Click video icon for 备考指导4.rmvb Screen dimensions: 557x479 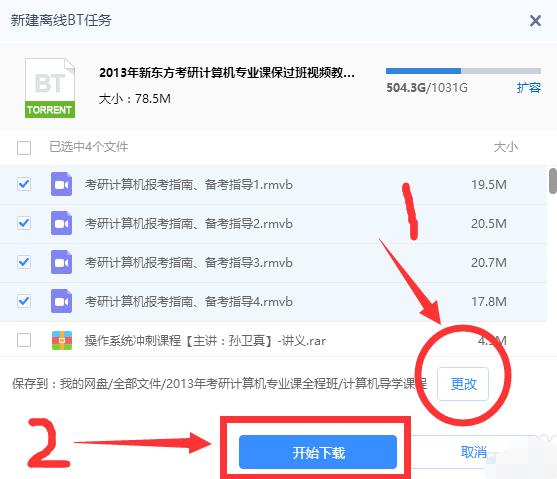click(x=61, y=301)
